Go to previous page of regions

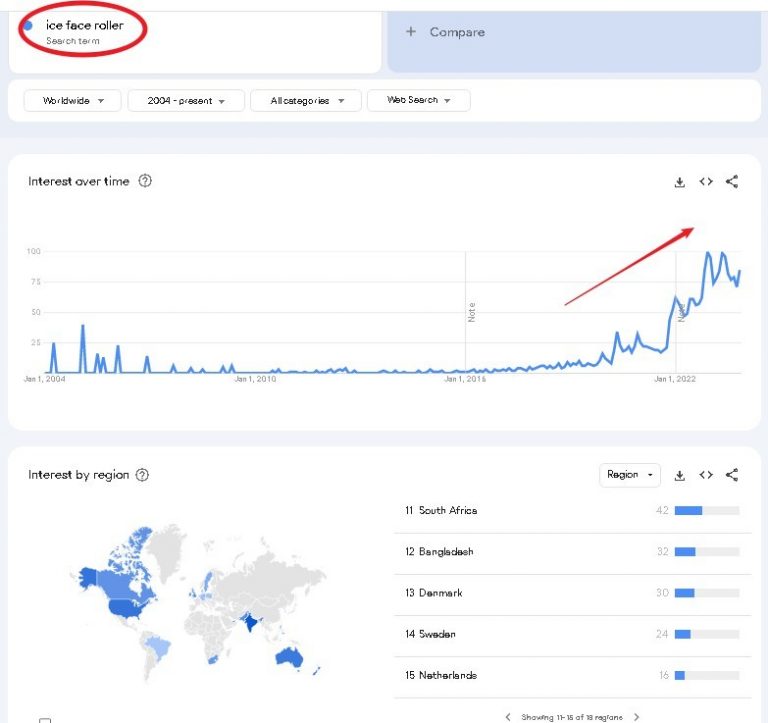(508, 717)
